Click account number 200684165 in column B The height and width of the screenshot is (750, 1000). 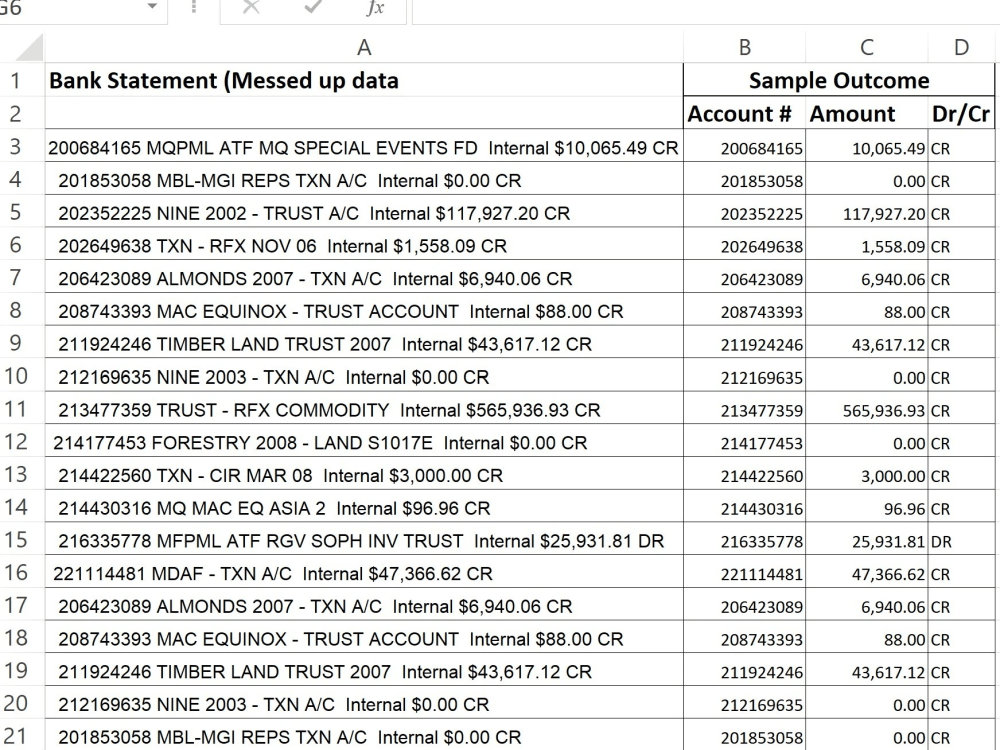tap(744, 146)
